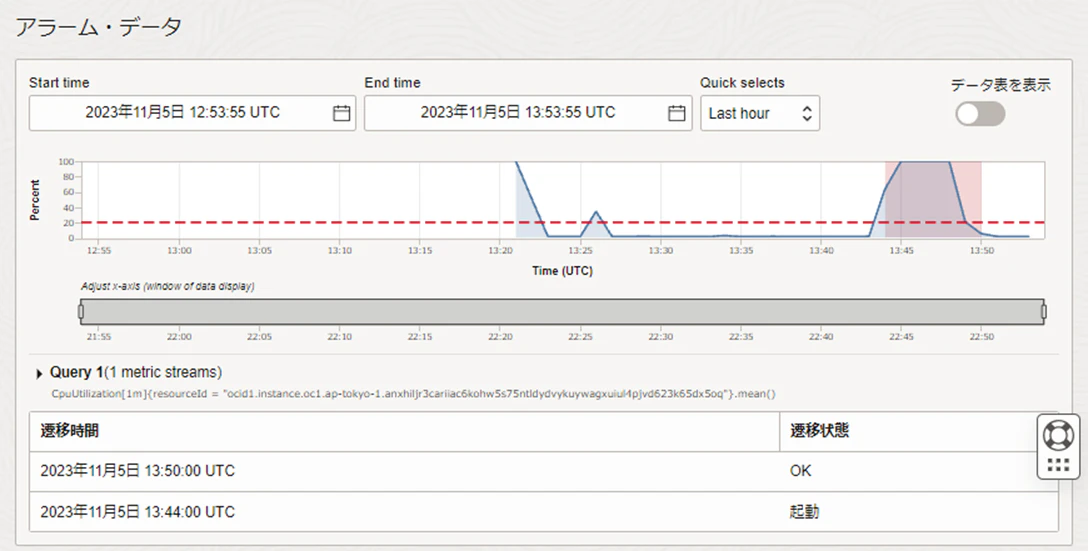Click the dotted grip below the help icon
Viewport: 1088px width, 551px height.
point(1058,465)
